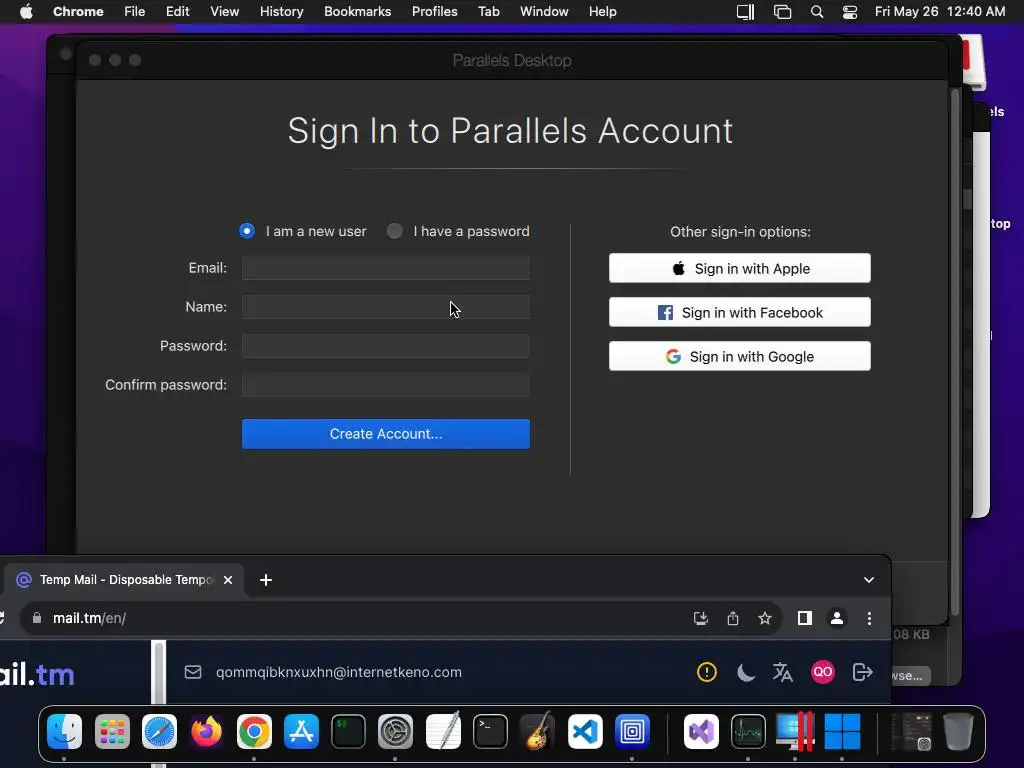Viewport: 1024px width, 768px height.
Task: Open the View menu
Action: tap(225, 12)
